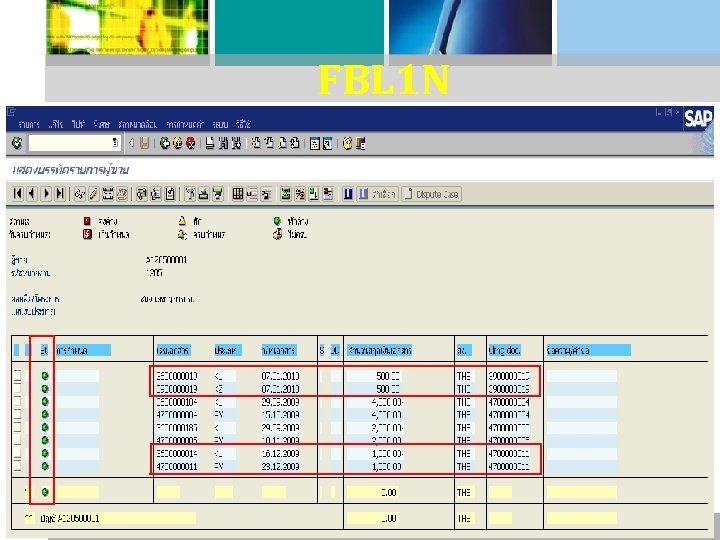Open the แก้ไข (Edit) menu

click(55, 124)
